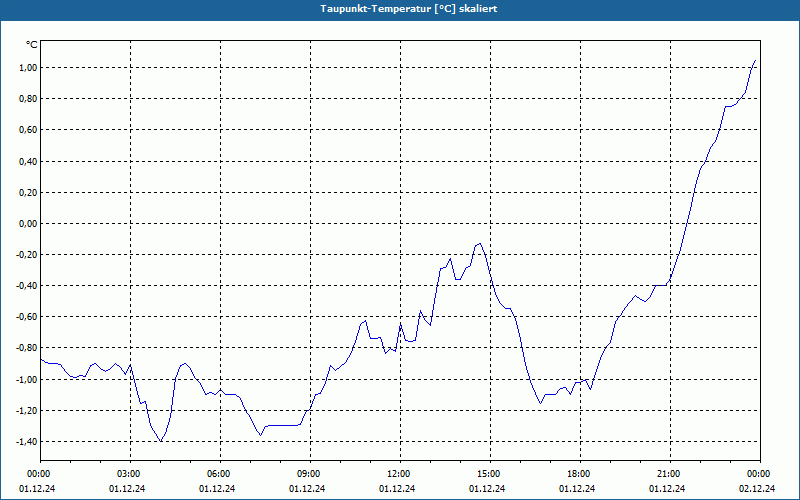Click the °C unit label
The height and width of the screenshot is (500, 800).
click(x=31, y=45)
